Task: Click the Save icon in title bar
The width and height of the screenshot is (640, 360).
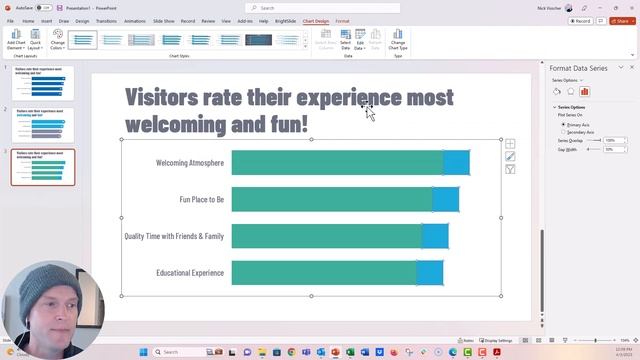Action: tap(60, 8)
